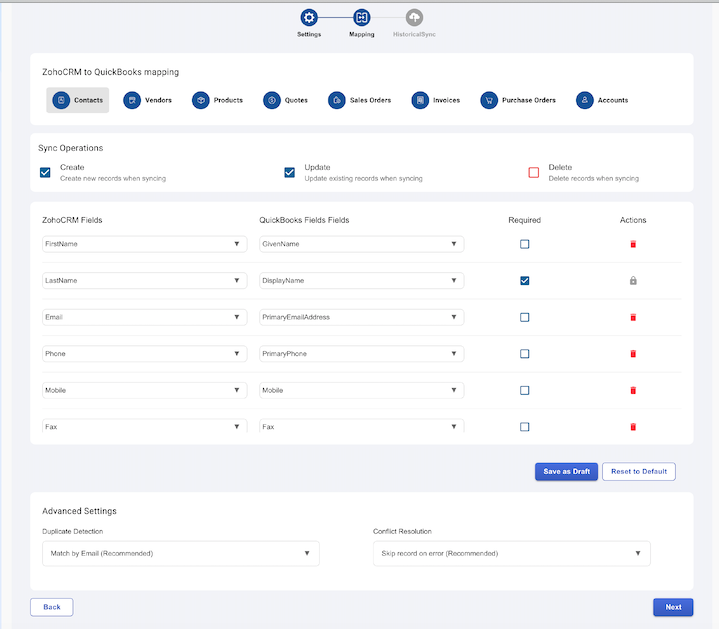719x629 pixels.
Task: Delete the Phone mapping row
Action: click(633, 353)
